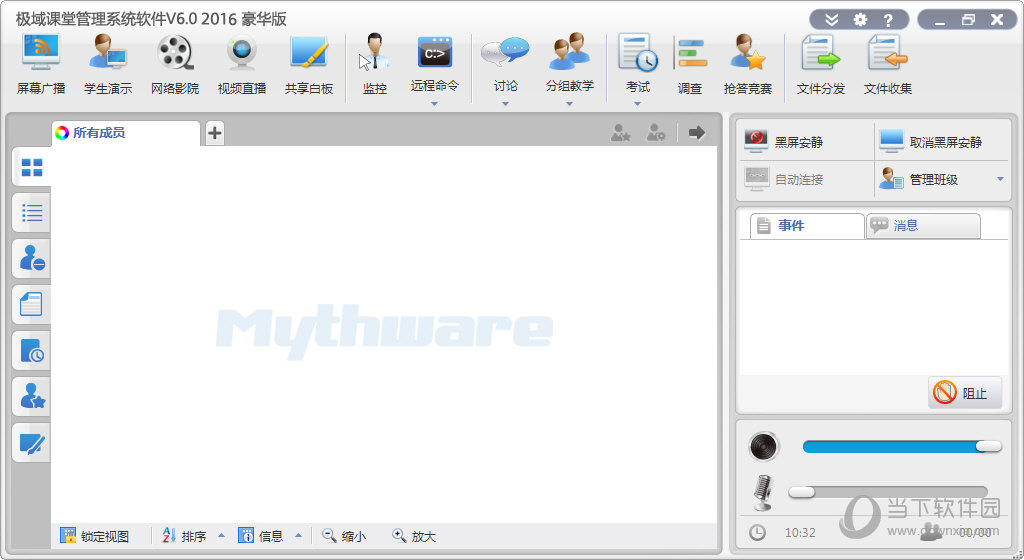
Task: Add a new group tab with plus
Action: pyautogui.click(x=215, y=133)
